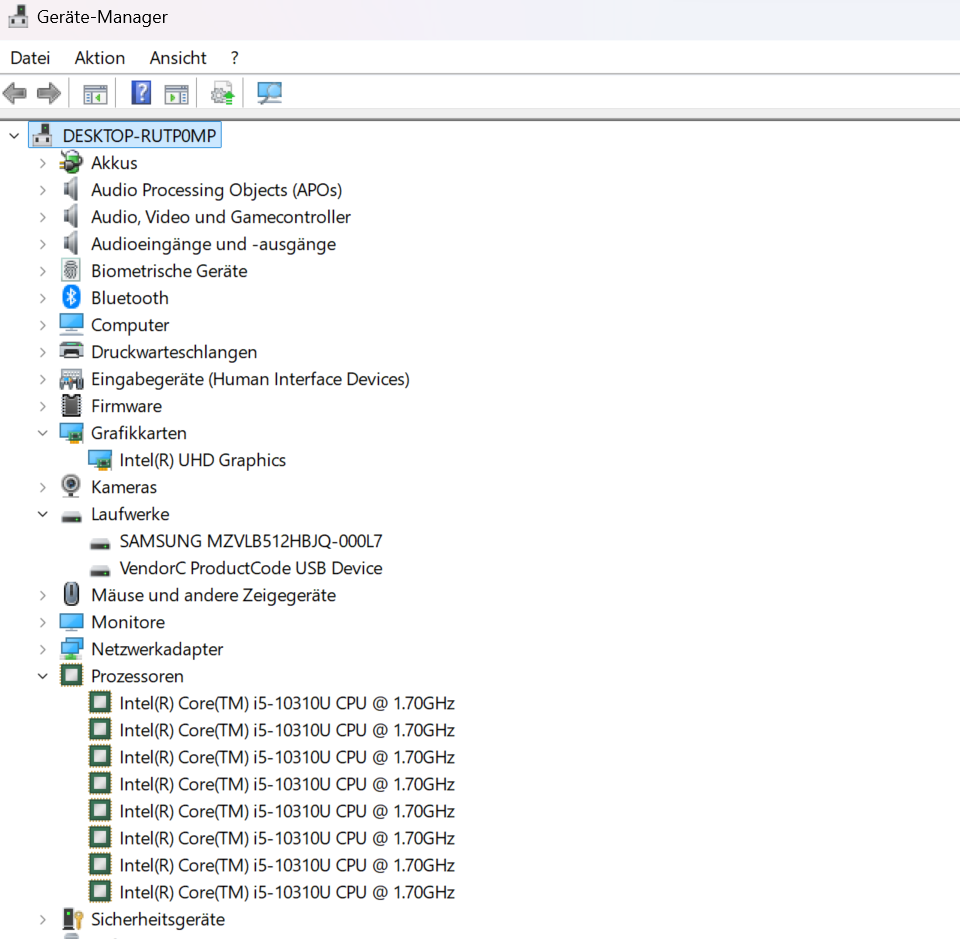Select VendorC ProductCode USB Device
960x939 pixels.
coord(251,568)
